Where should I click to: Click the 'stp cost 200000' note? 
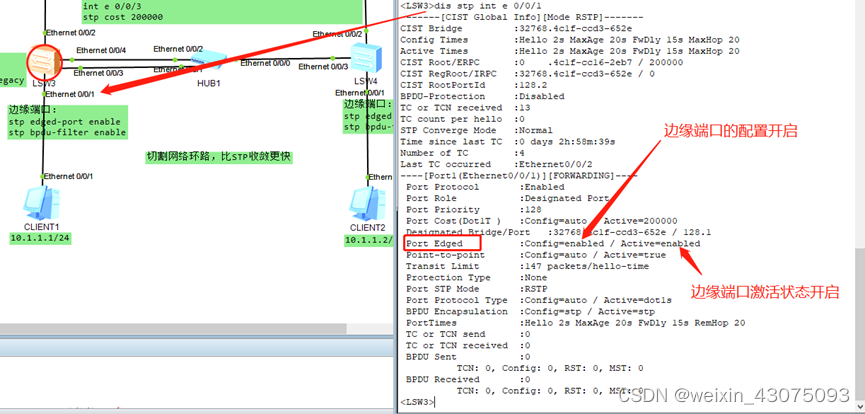click(x=122, y=17)
